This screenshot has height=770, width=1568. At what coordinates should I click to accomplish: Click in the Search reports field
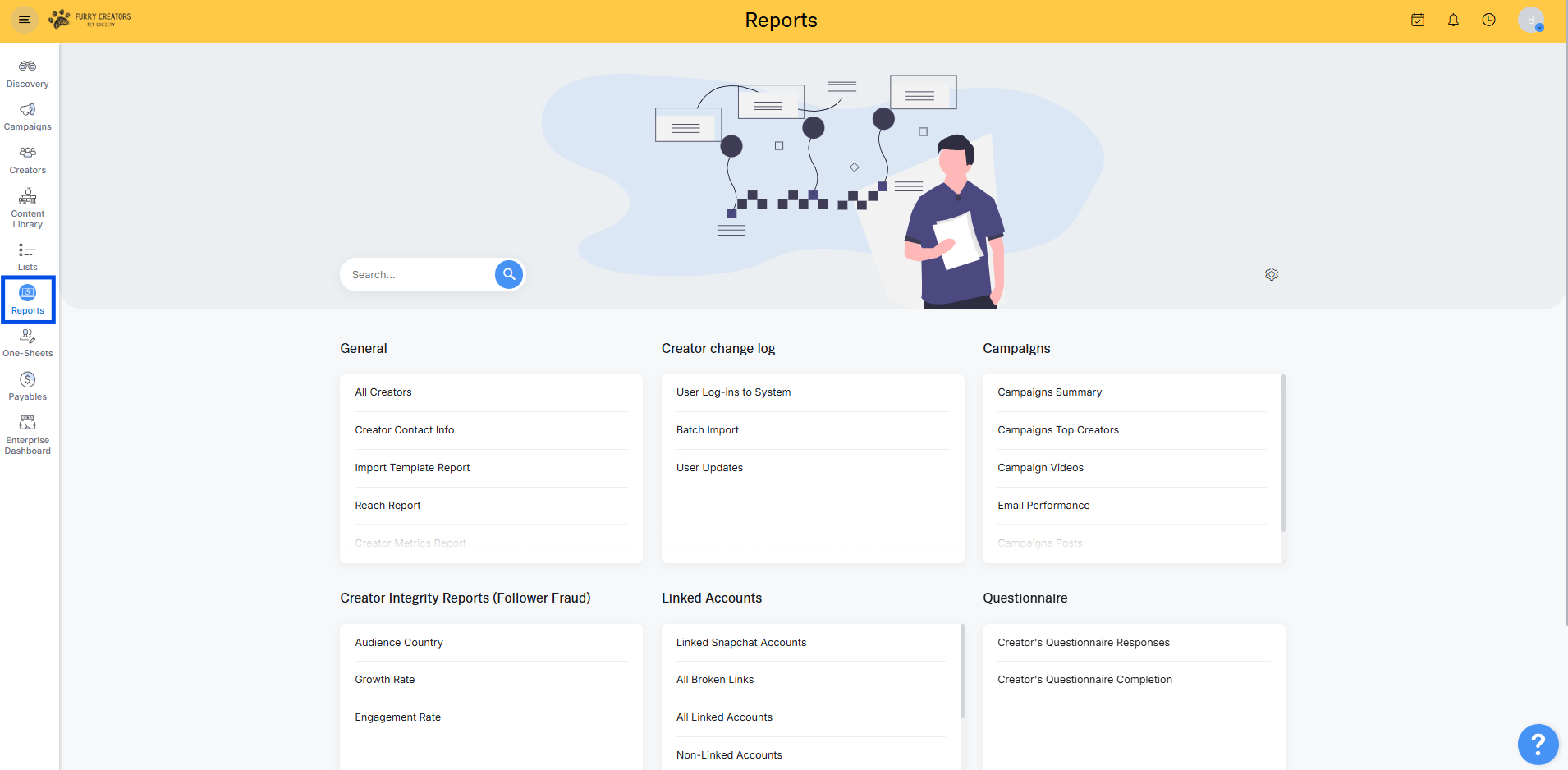419,275
